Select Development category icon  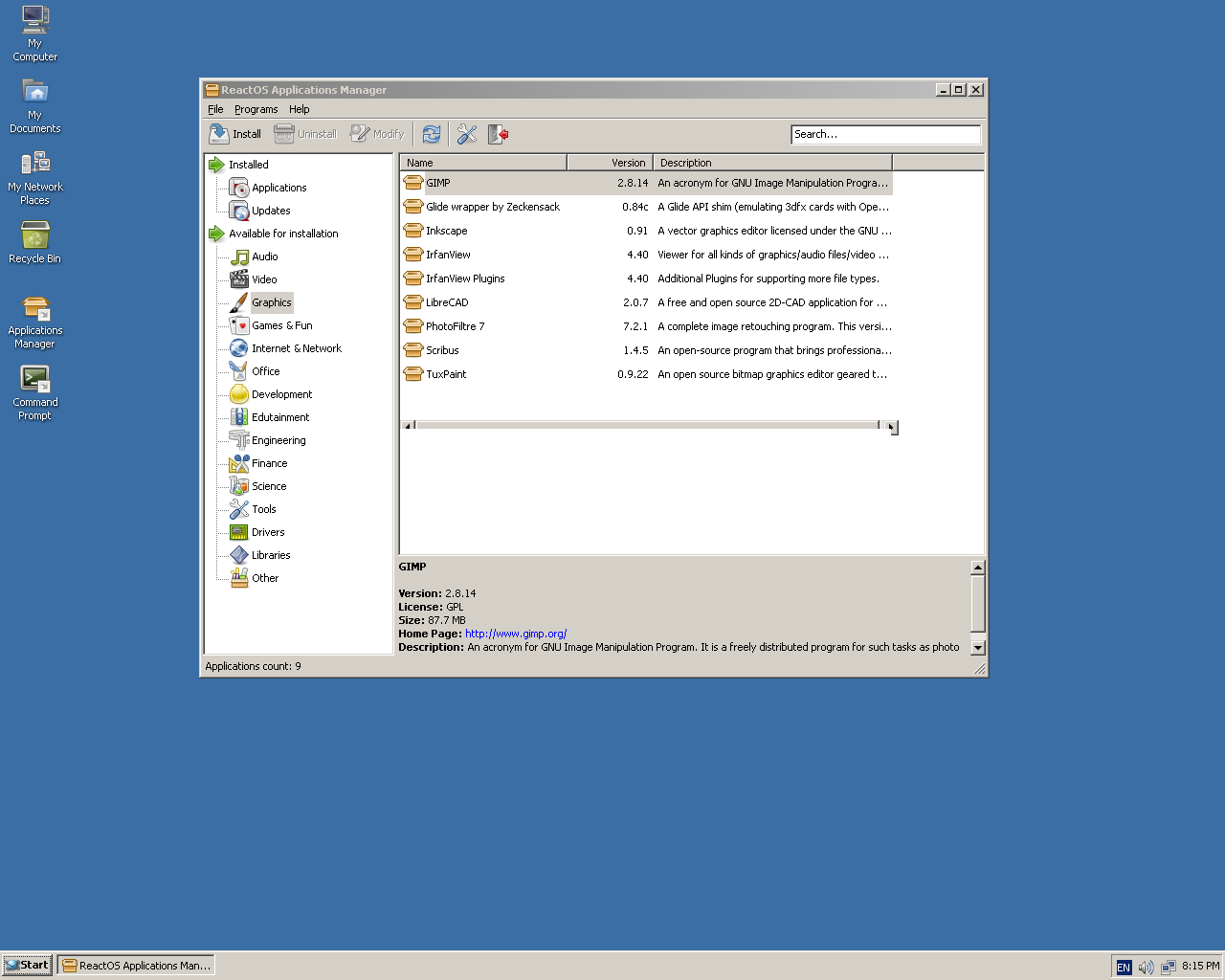pos(239,394)
